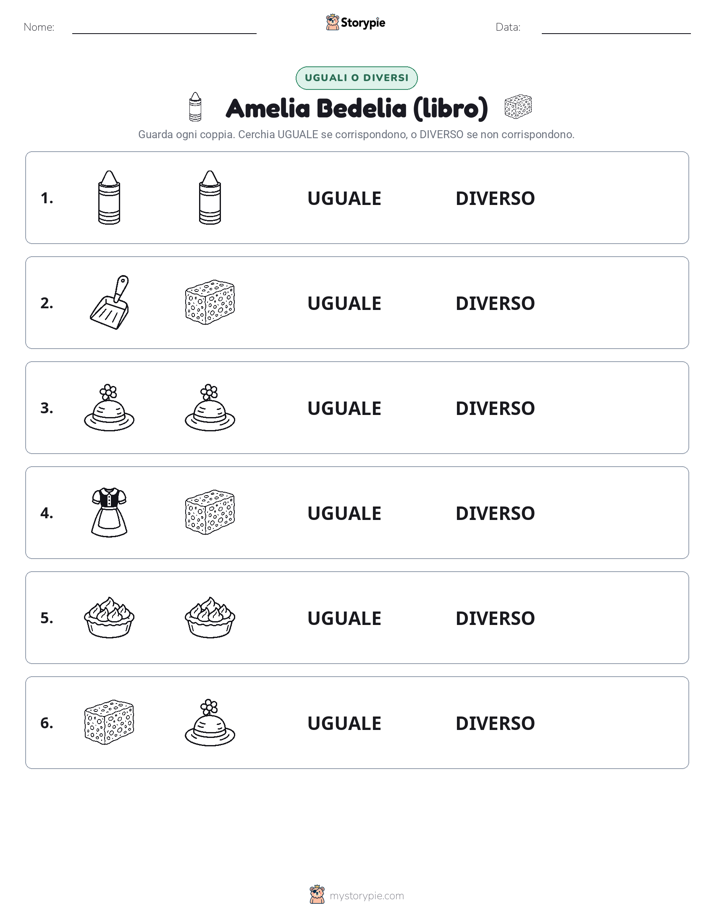
Task: Click the UGUALI O DIVERSI badge
Action: pos(356,78)
